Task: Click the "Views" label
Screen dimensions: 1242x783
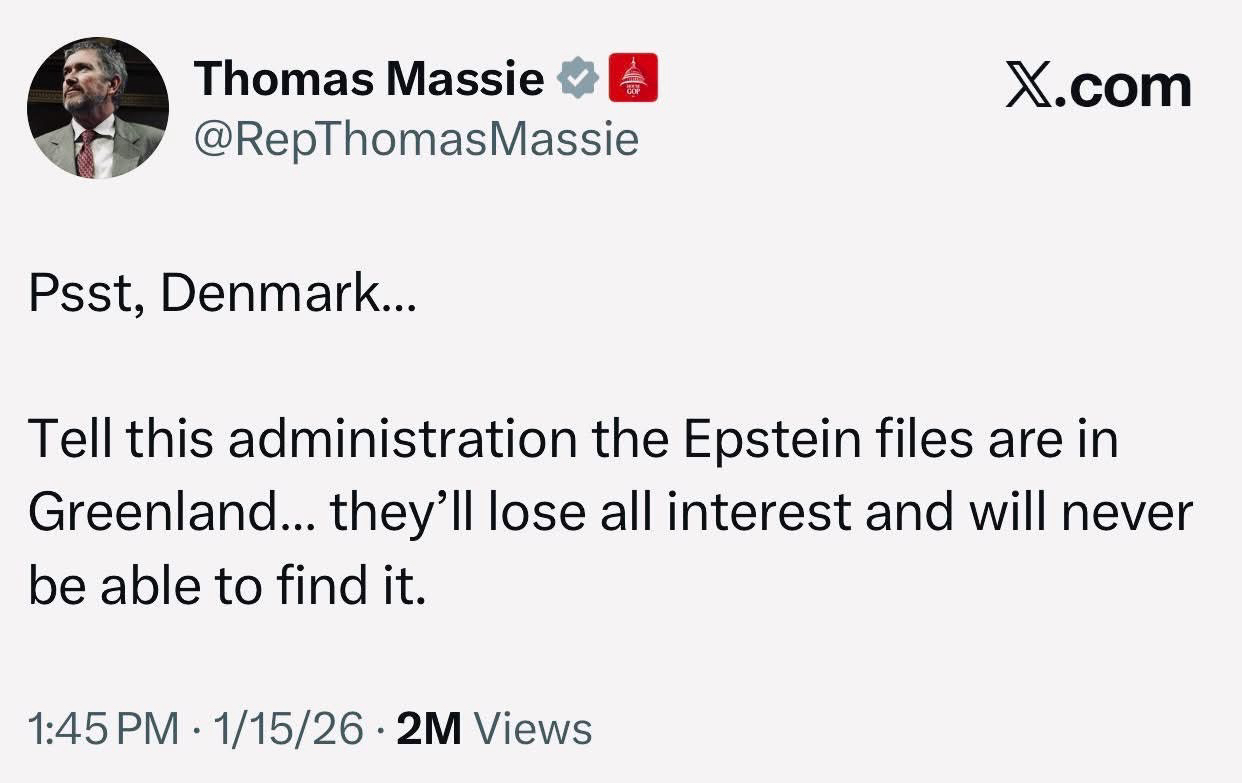Action: pyautogui.click(x=532, y=730)
